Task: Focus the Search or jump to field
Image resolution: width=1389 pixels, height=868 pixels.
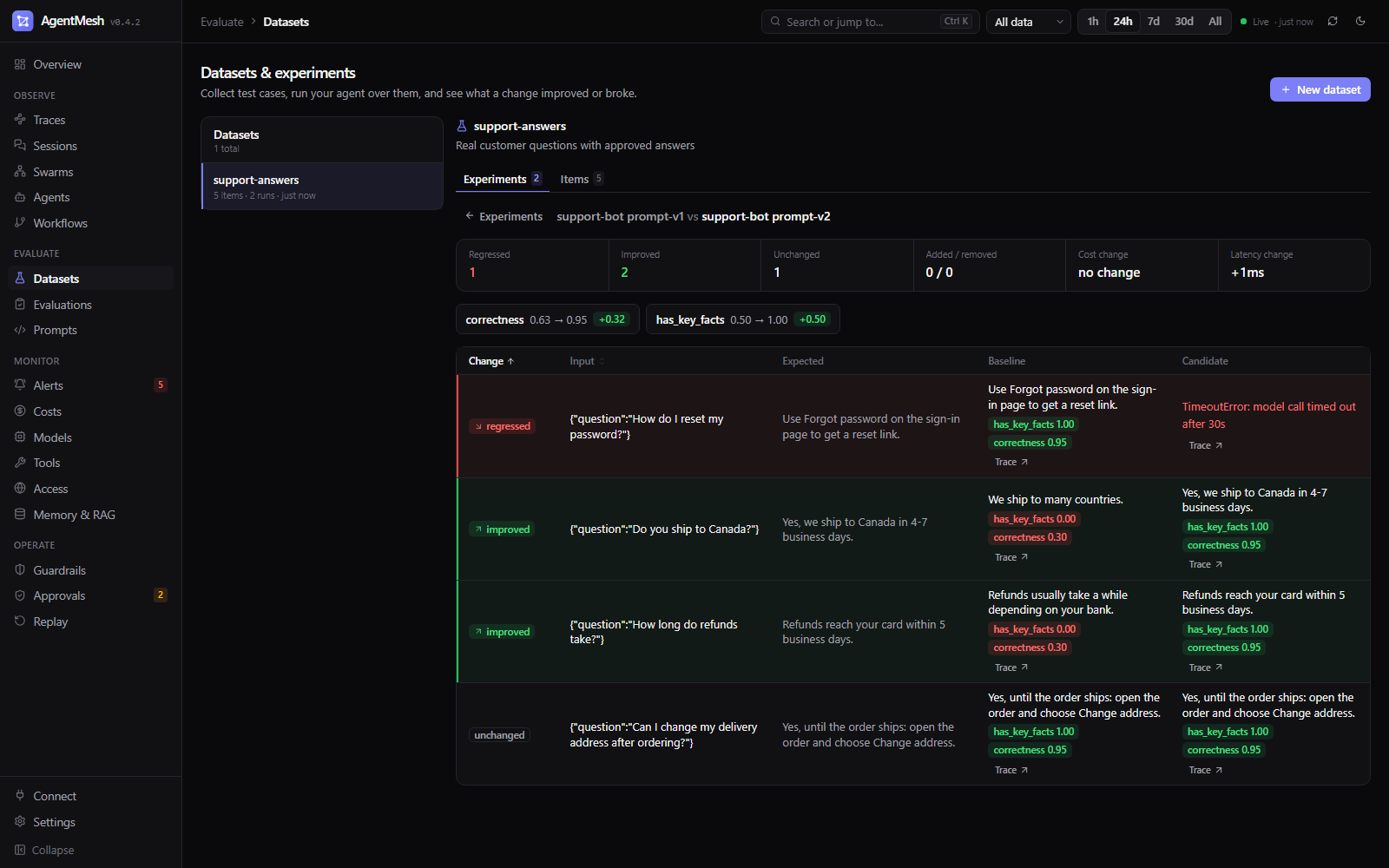Action: pos(871,22)
